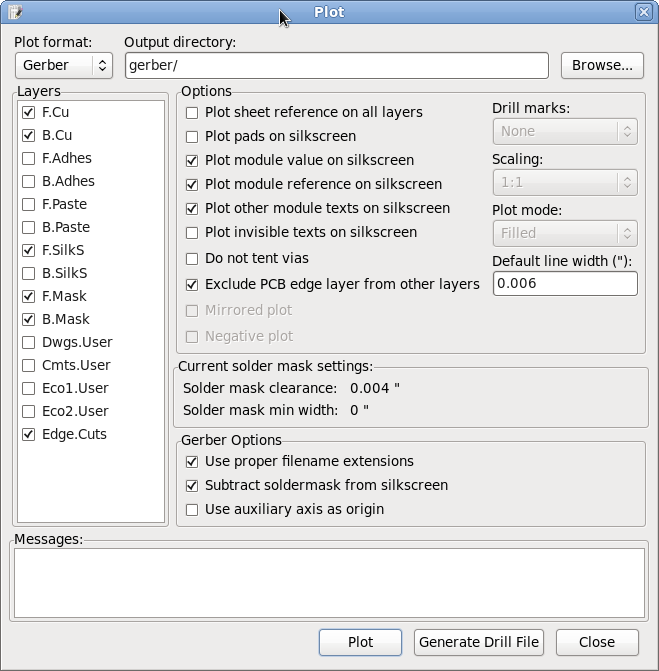Uncheck Subtract soldermask from silkscreen
This screenshot has width=659, height=671.
tap(192, 486)
